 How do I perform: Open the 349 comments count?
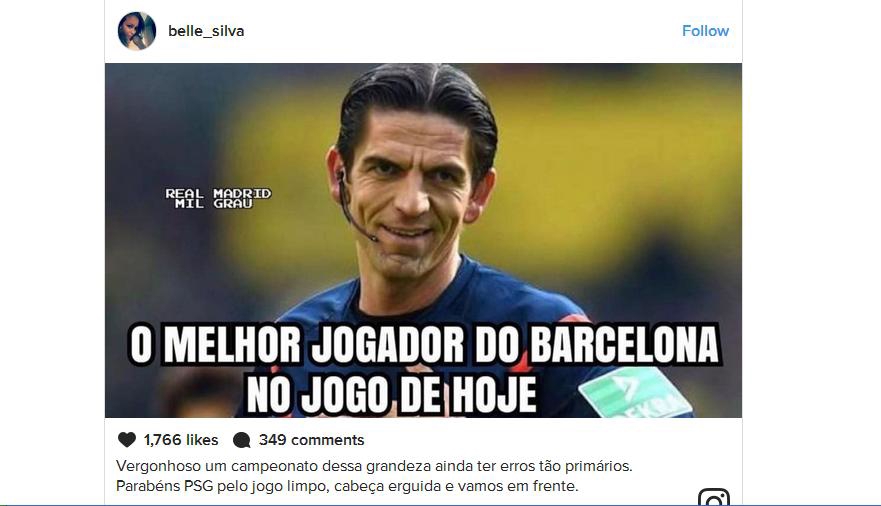[311, 440]
